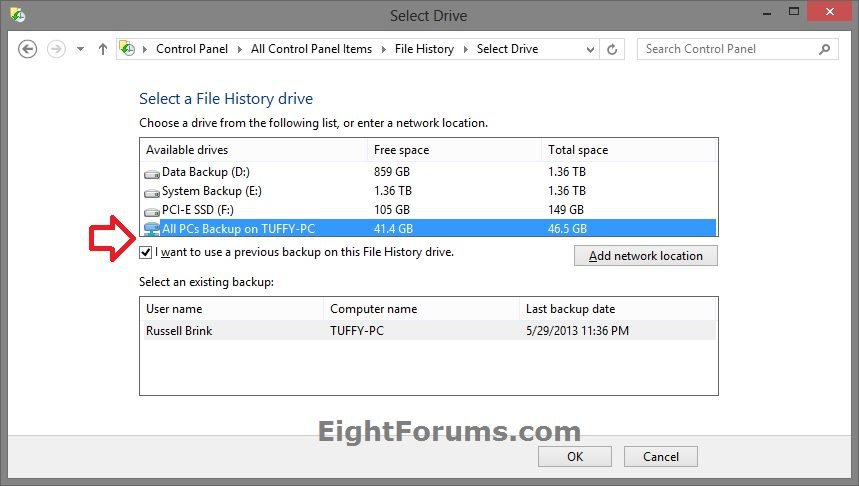The image size is (859, 486).
Task: Click the Control Panel icon in address bar
Action: [127, 49]
